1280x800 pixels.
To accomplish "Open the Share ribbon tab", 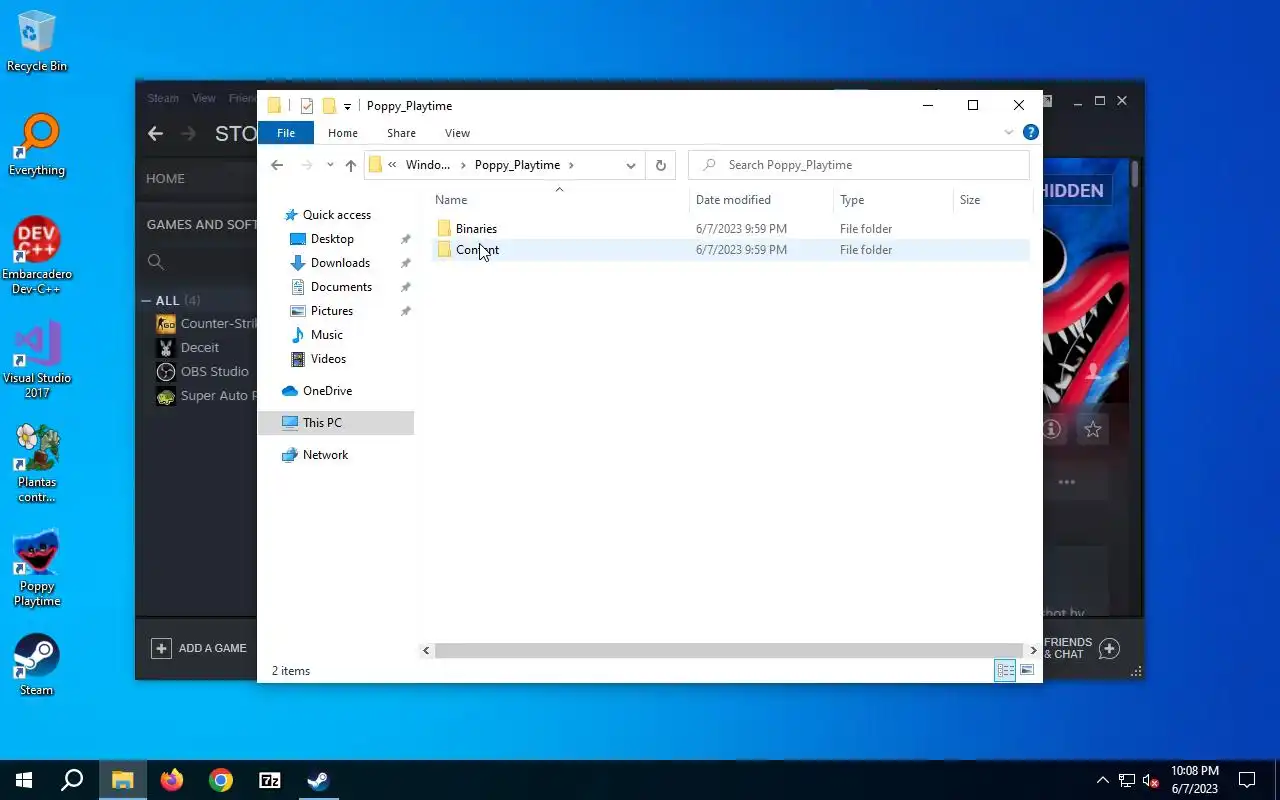I will (401, 133).
